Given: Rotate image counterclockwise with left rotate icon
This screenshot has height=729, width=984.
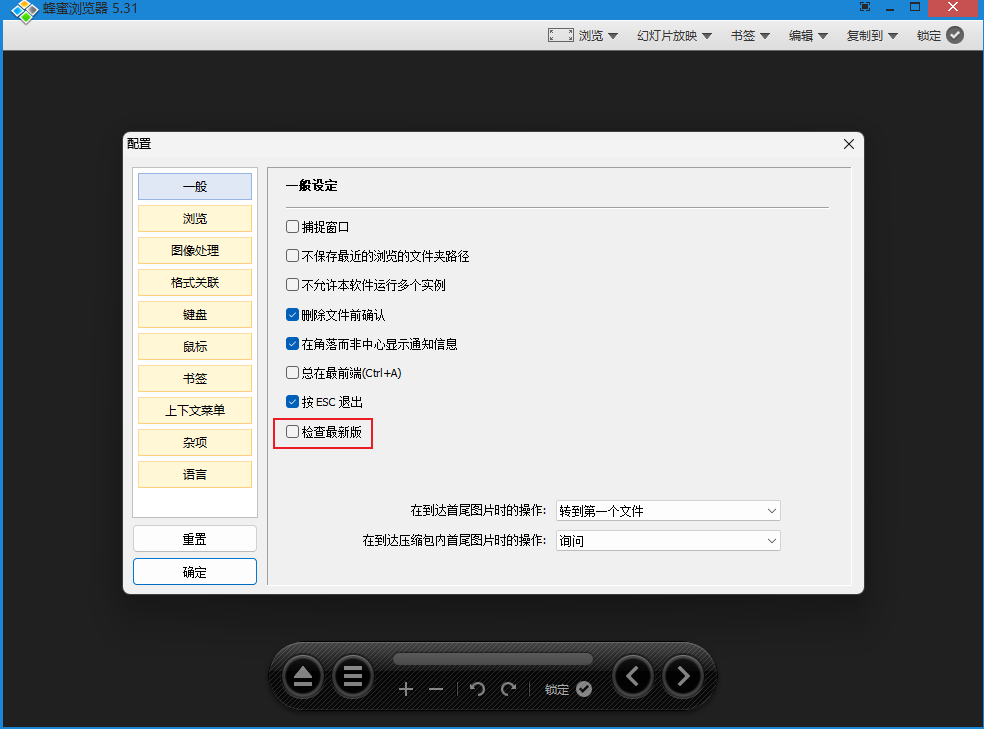Looking at the screenshot, I should point(477,689).
